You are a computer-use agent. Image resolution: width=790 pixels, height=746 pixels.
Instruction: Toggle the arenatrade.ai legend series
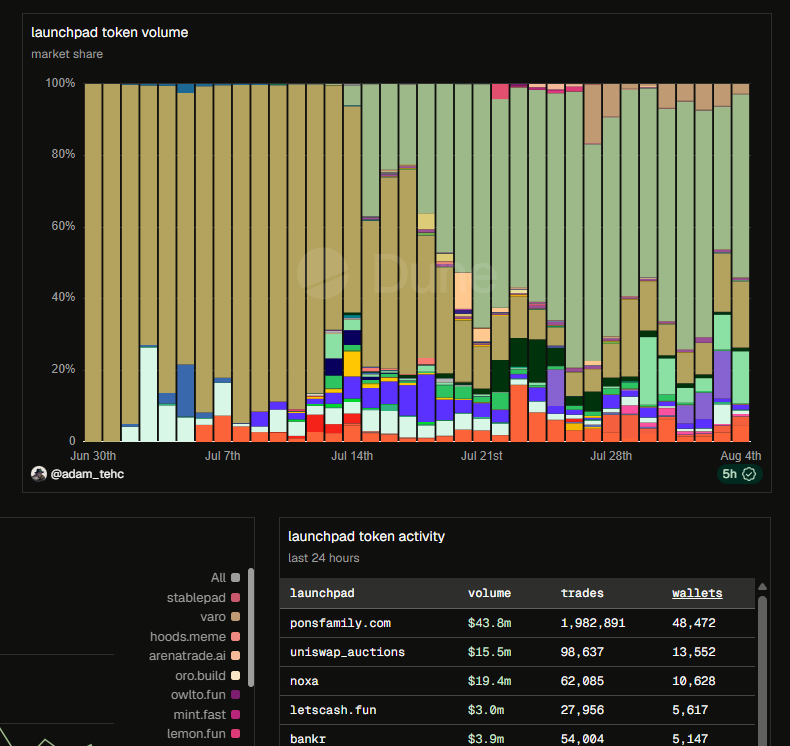[x=194, y=656]
